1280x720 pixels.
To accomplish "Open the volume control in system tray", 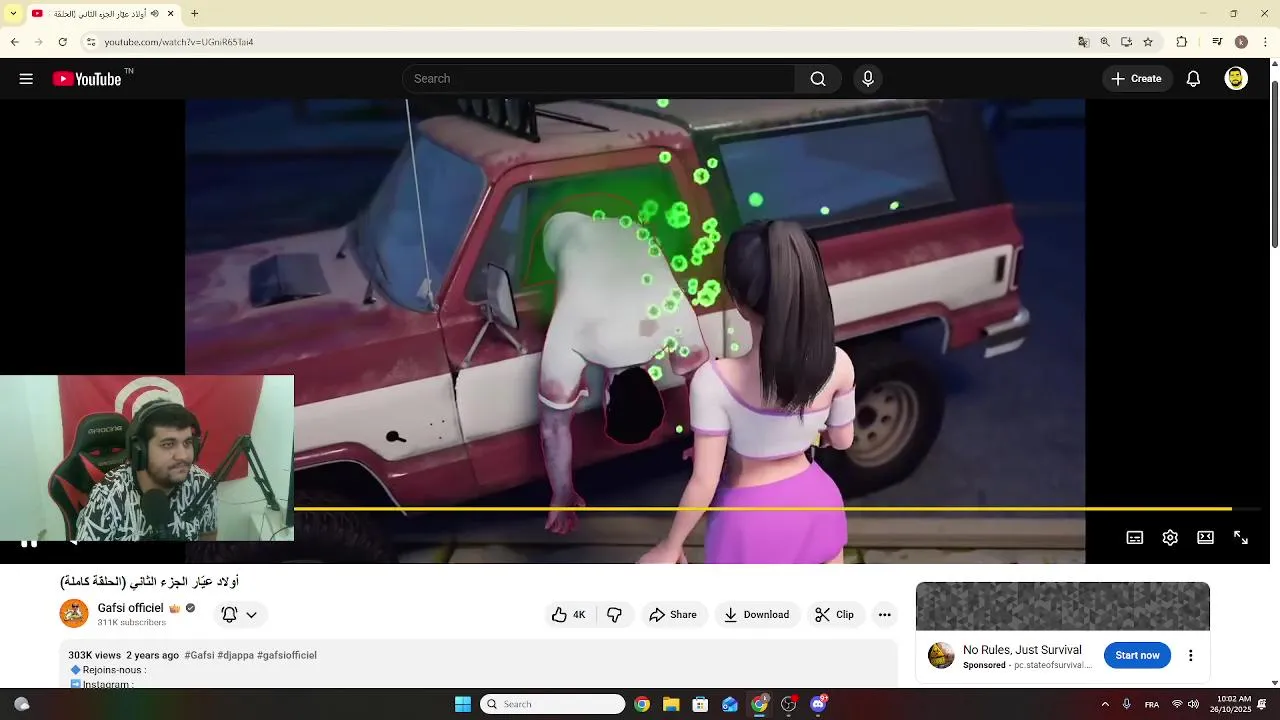I will pyautogui.click(x=1193, y=704).
